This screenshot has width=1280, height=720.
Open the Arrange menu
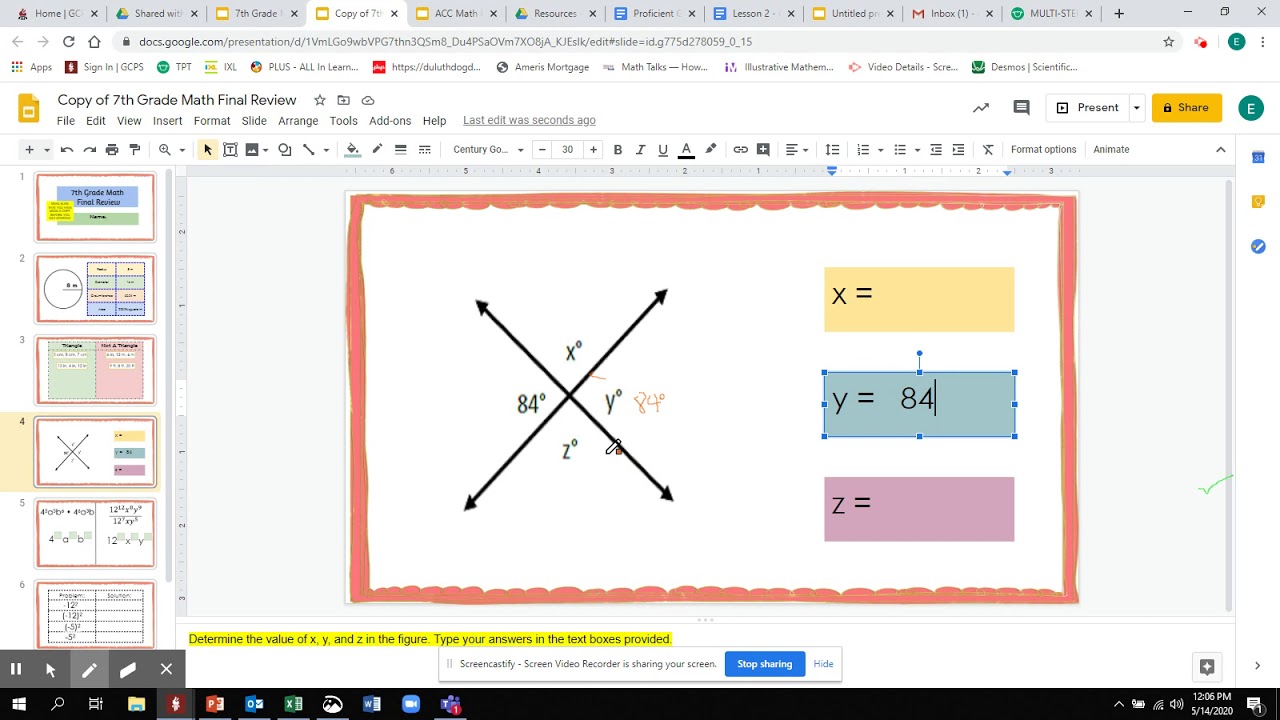[x=298, y=121]
